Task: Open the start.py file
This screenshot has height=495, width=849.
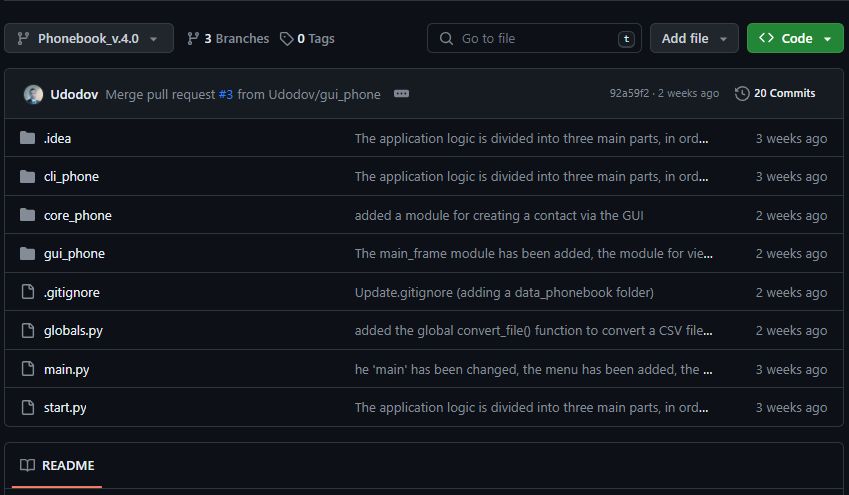Action: tap(65, 407)
